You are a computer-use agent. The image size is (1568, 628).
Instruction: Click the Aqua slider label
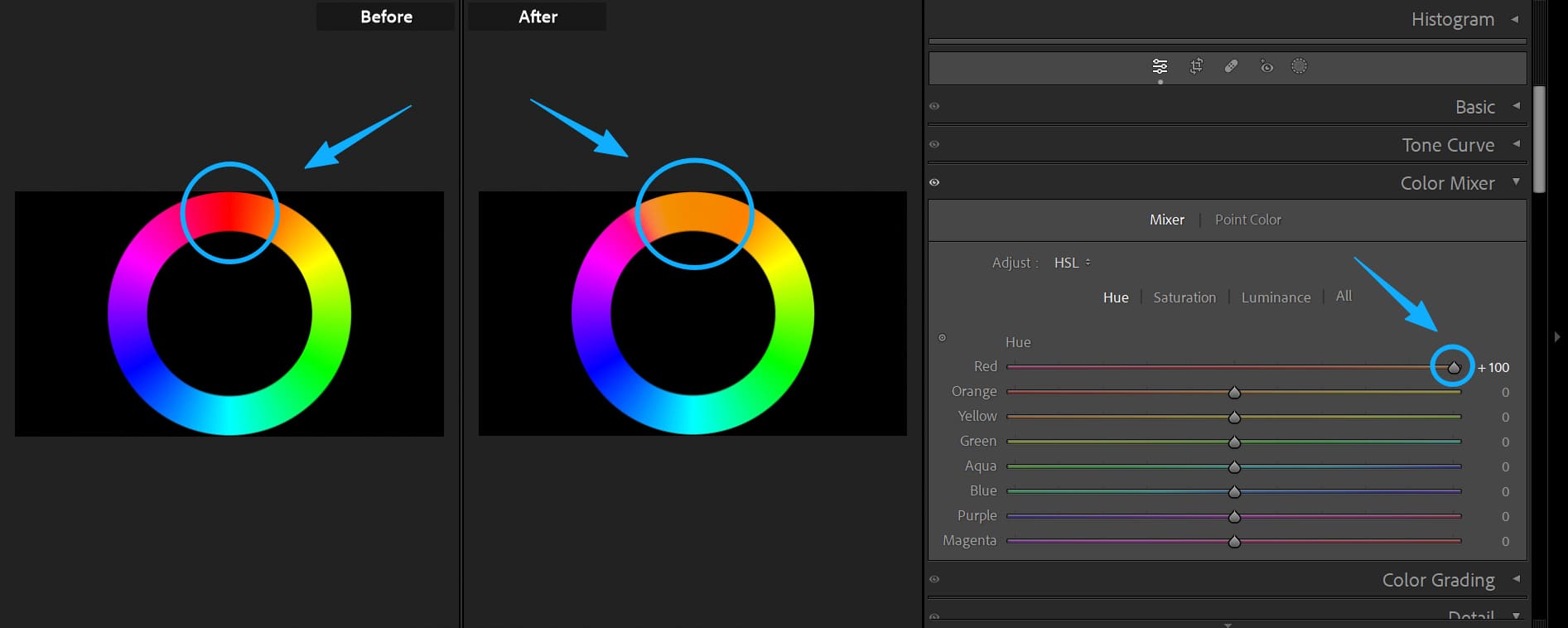[980, 466]
